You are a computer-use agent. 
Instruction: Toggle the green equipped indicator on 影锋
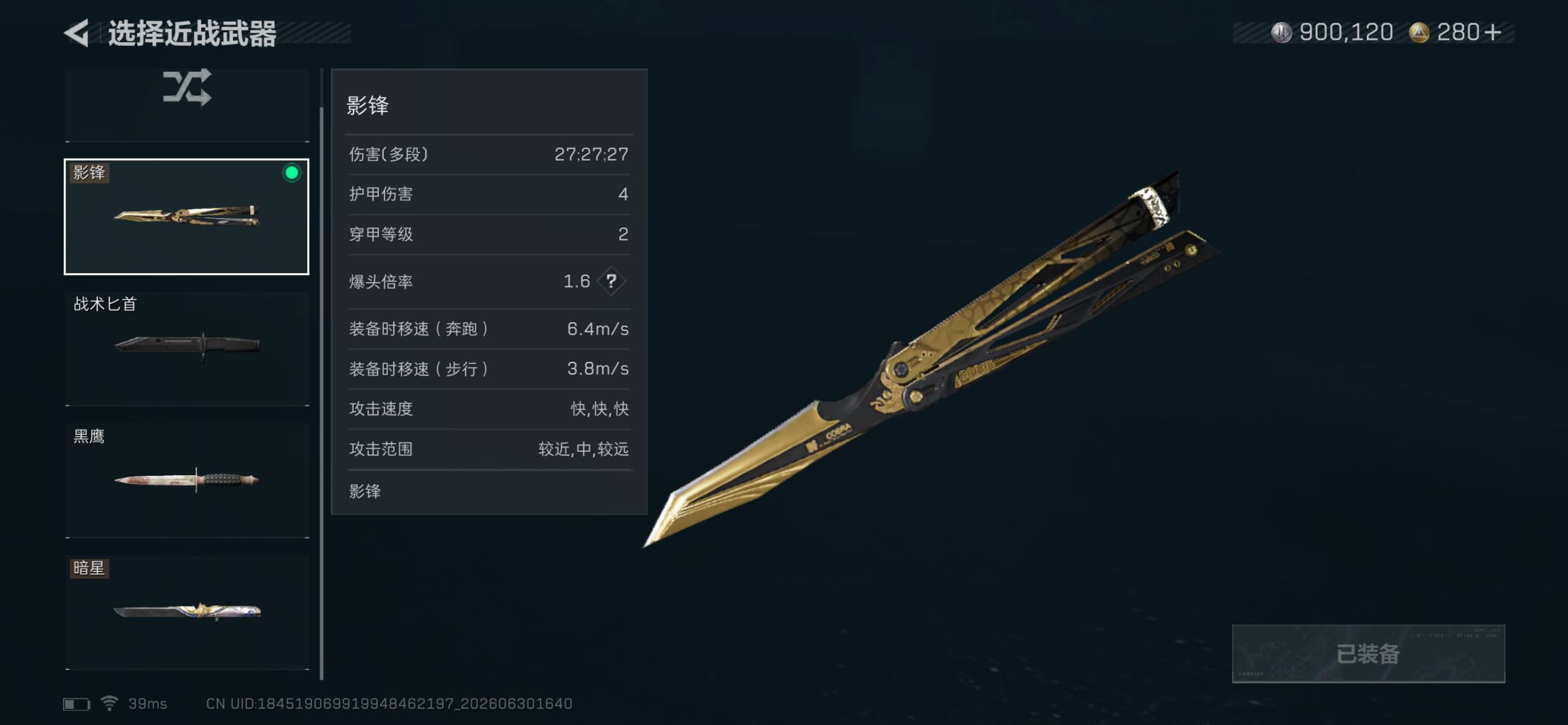pos(292,173)
